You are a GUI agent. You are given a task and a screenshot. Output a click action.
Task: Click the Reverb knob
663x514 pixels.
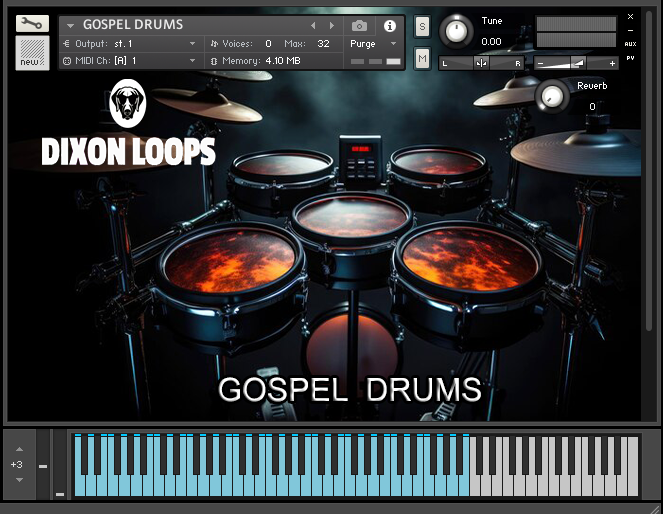click(551, 96)
